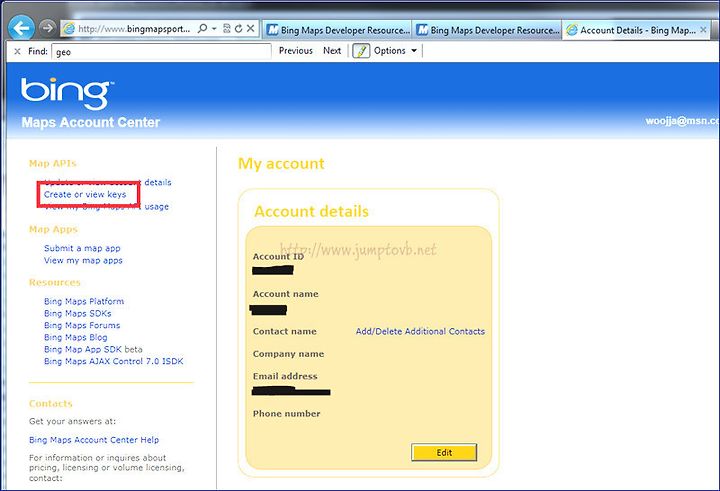This screenshot has height=491, width=720.
Task: Open Create or view keys link
Action: (x=85, y=194)
